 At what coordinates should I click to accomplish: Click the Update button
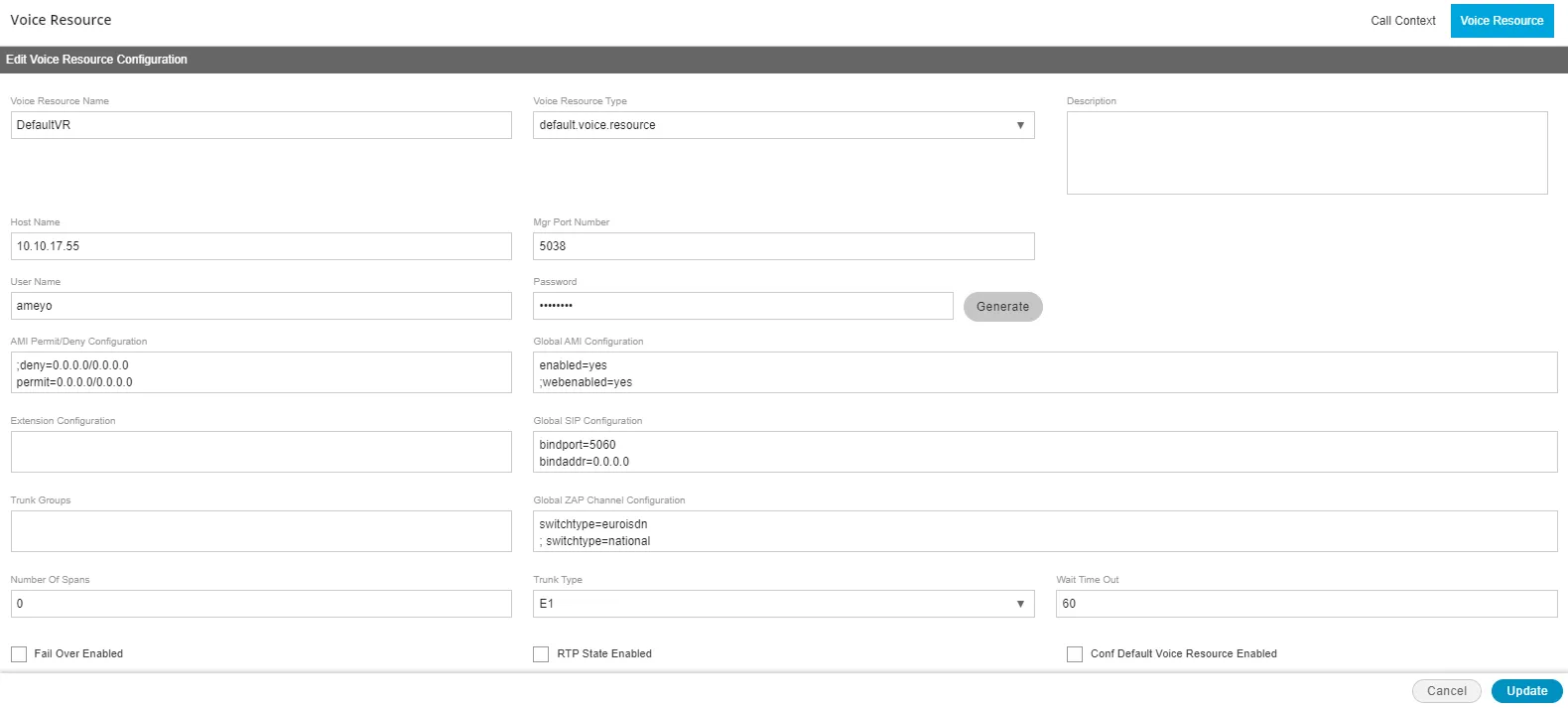(x=1526, y=691)
